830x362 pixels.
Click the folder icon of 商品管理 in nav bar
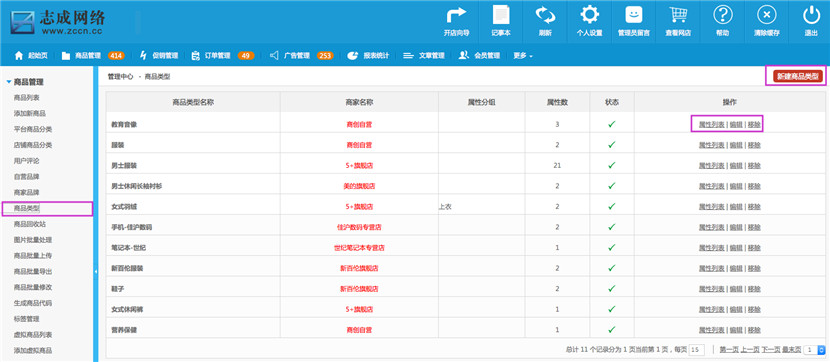point(66,56)
